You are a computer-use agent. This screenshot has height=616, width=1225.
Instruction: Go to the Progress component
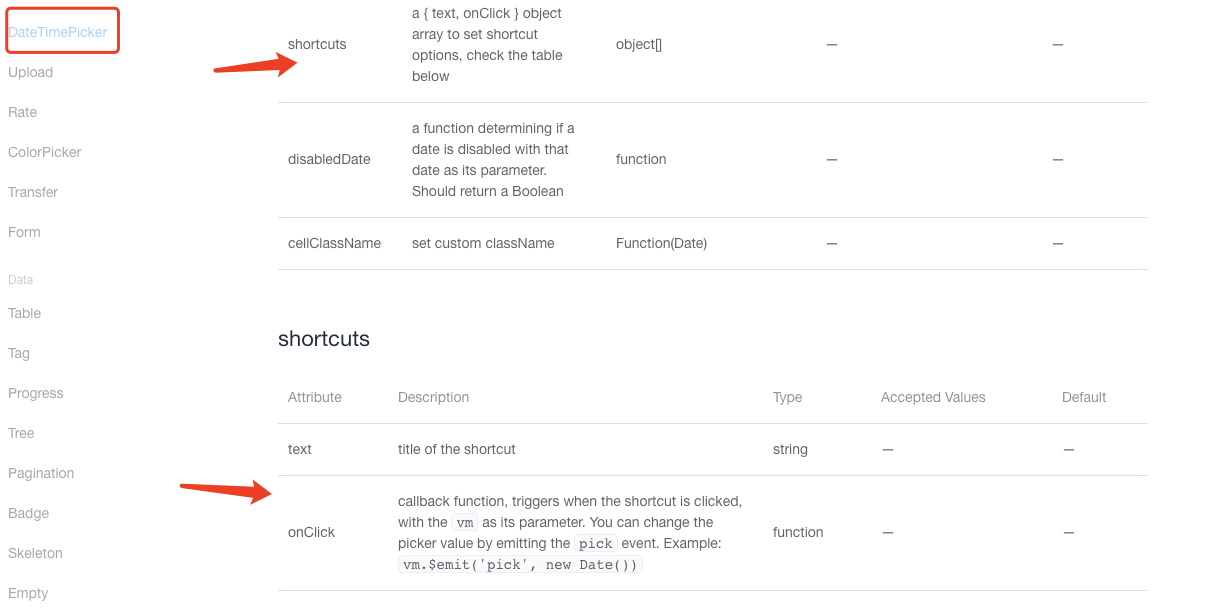pos(35,393)
